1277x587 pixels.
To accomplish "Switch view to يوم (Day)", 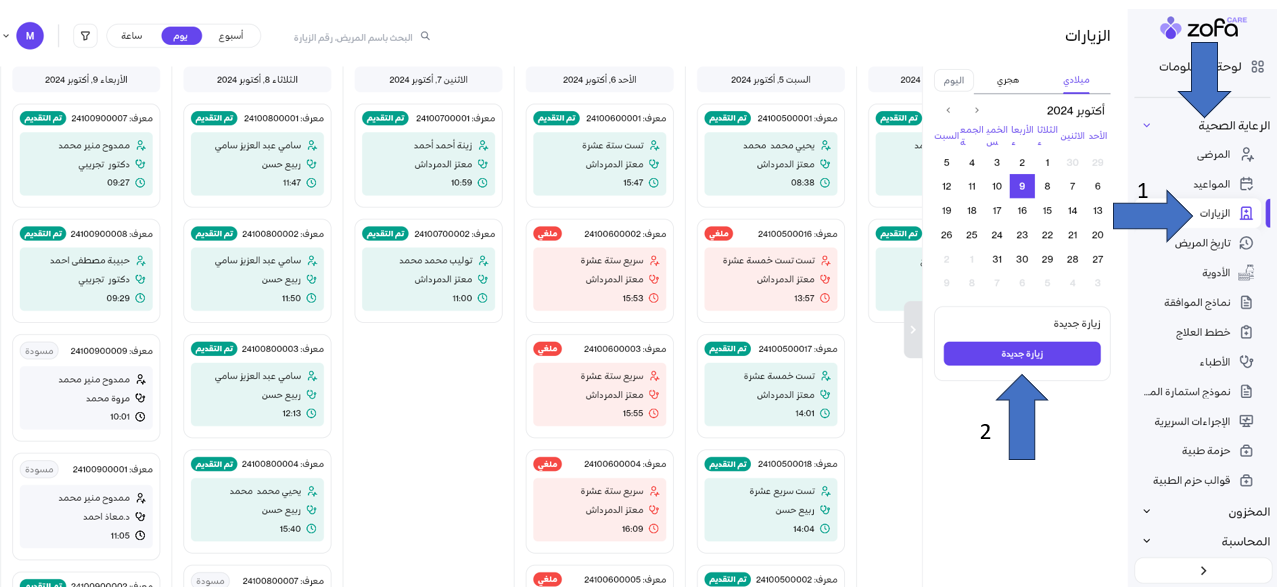I will 181,36.
